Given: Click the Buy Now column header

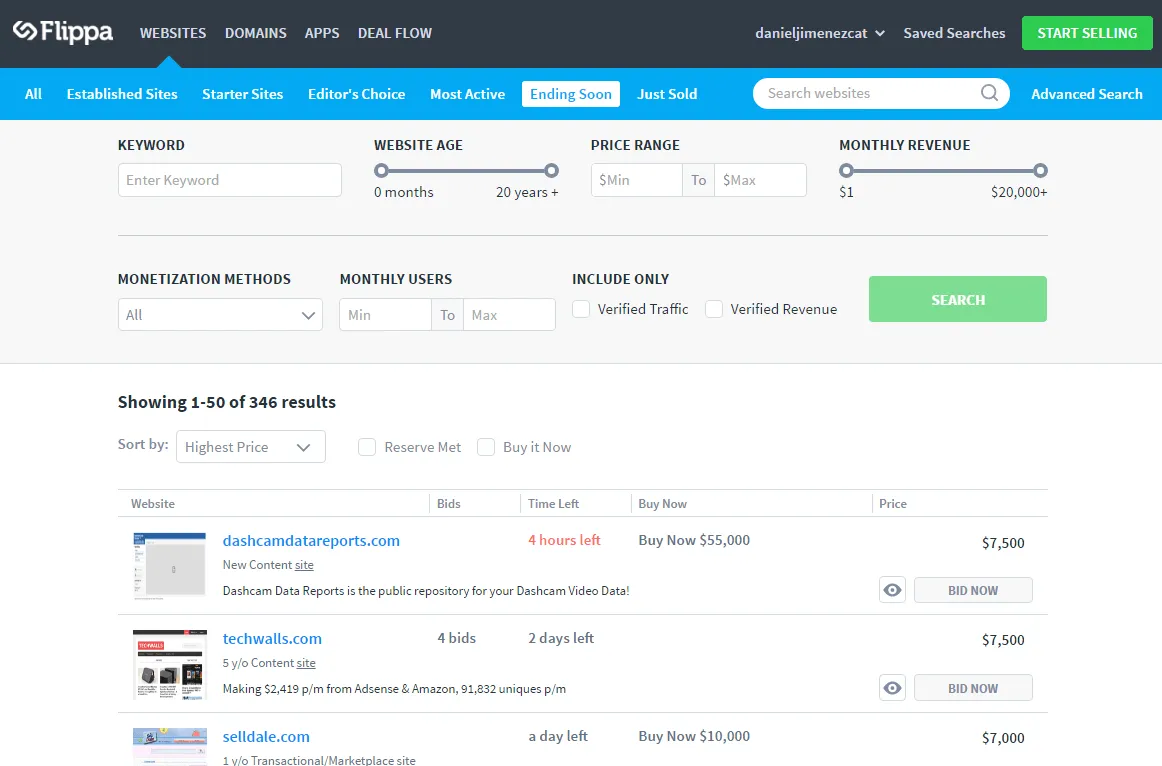Looking at the screenshot, I should pos(663,504).
